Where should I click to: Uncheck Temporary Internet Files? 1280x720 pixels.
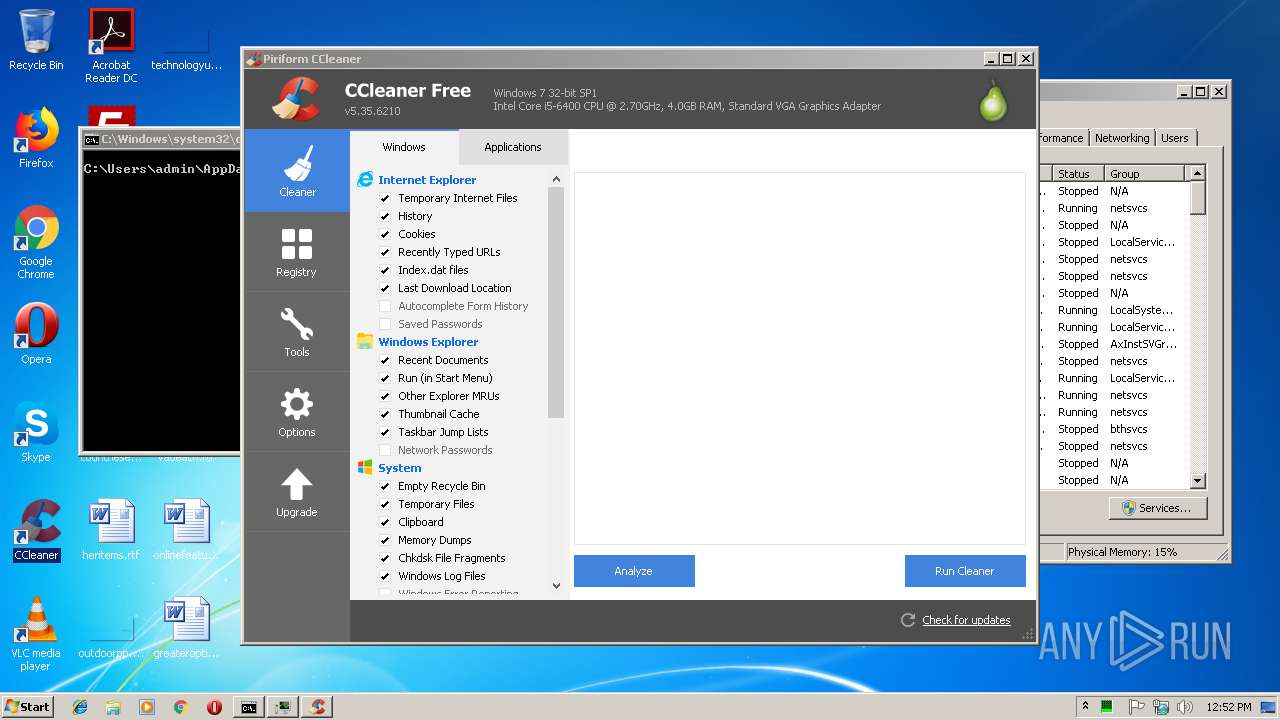385,198
